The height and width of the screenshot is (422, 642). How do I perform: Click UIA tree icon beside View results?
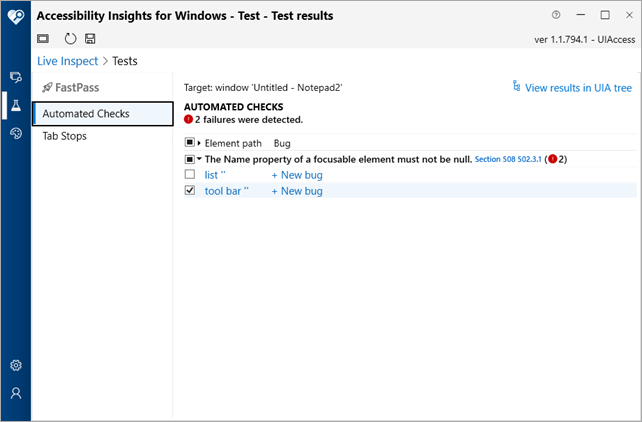pyautogui.click(x=516, y=86)
